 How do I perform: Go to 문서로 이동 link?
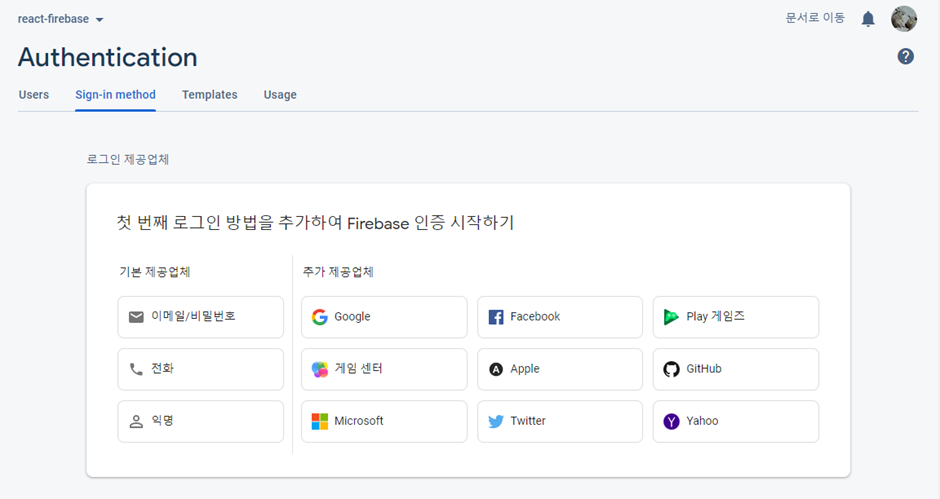(x=815, y=18)
